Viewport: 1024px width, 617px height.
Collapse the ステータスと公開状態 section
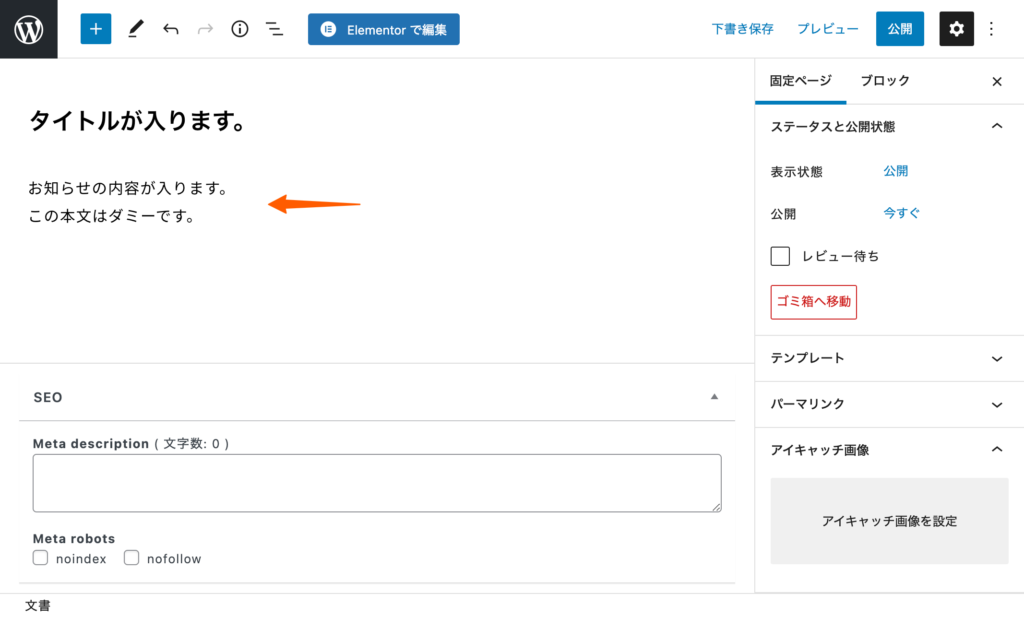[x=996, y=127]
